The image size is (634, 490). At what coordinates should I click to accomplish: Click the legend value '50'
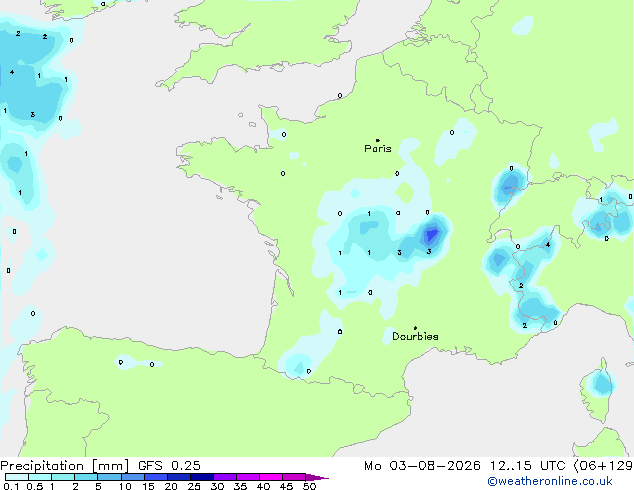click(309, 486)
